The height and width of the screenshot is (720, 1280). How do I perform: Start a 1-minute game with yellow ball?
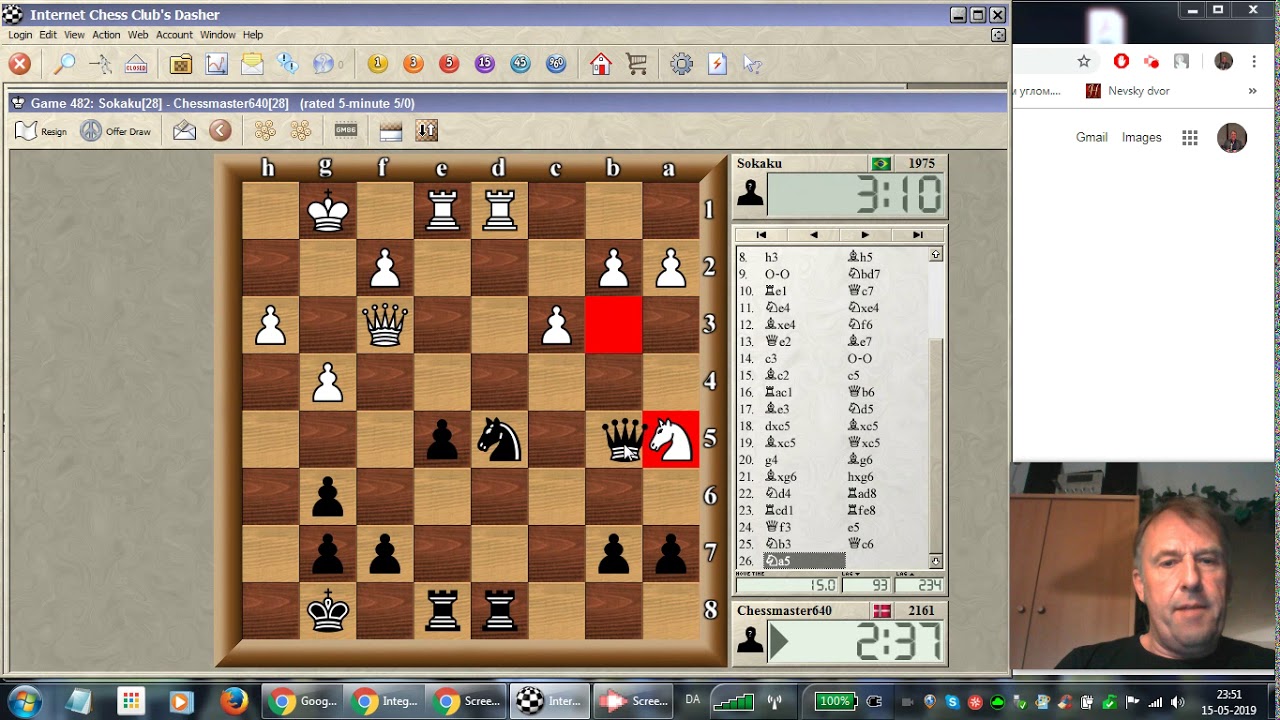coord(378,64)
